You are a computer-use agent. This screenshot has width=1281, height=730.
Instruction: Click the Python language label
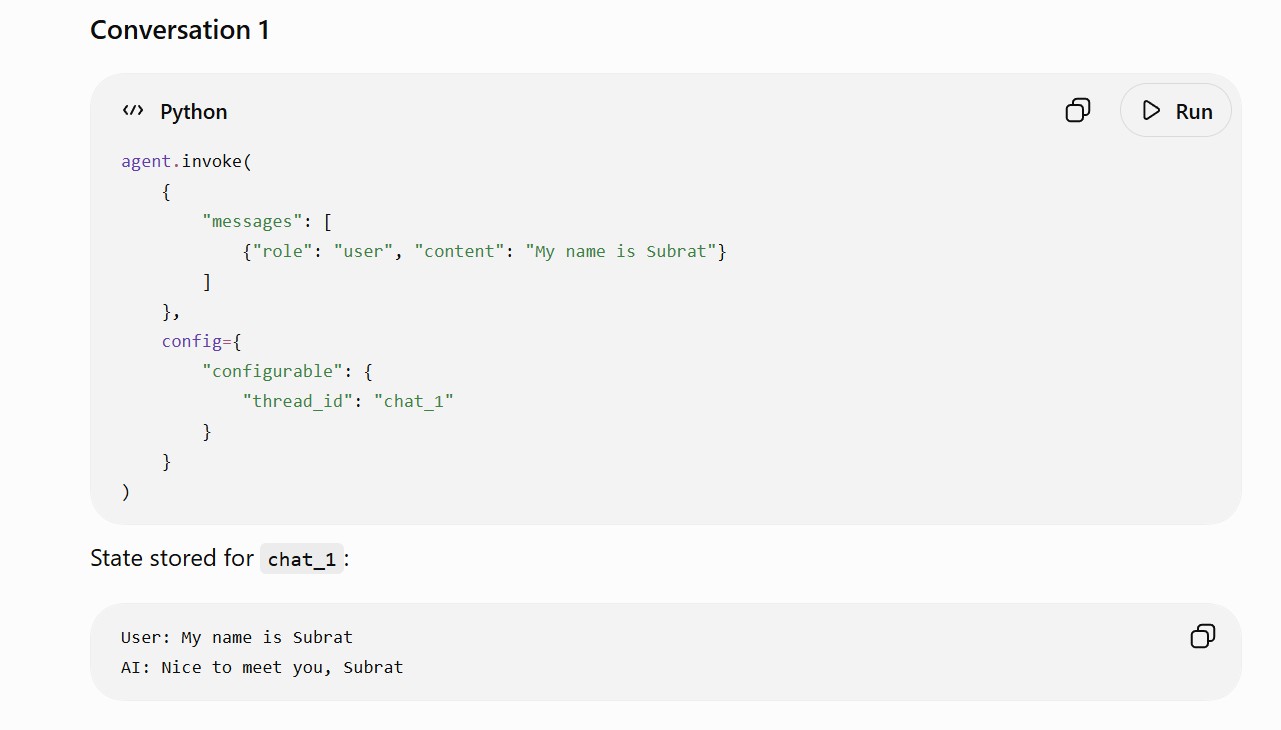(x=194, y=111)
